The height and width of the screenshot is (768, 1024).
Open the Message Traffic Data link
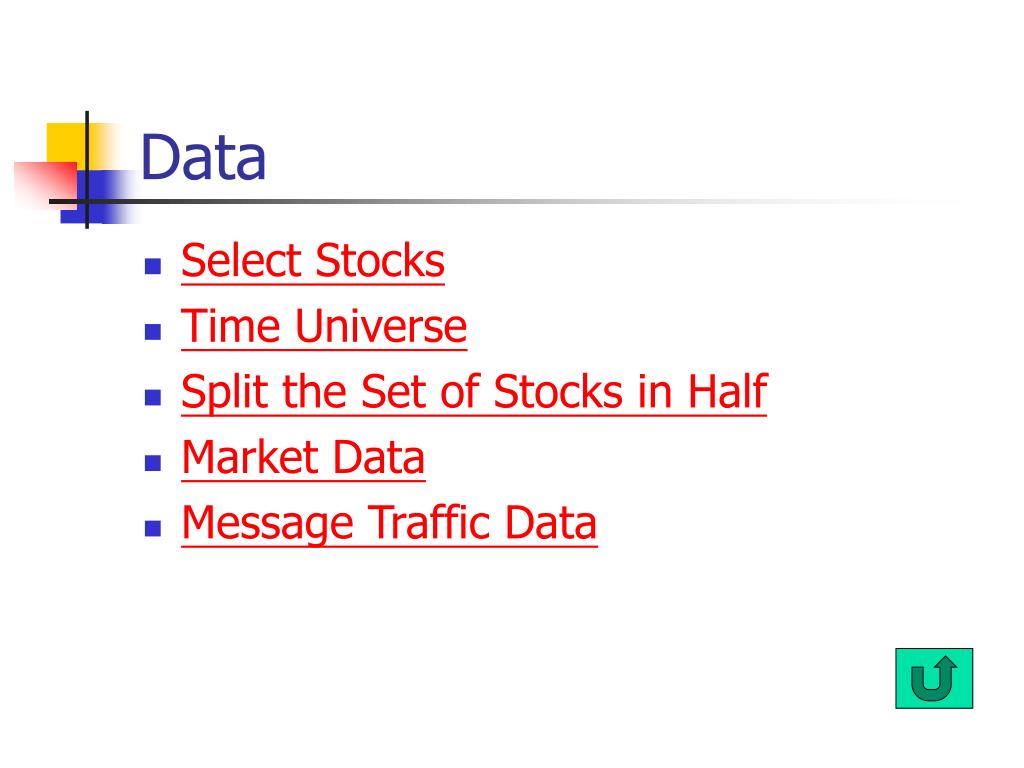pyautogui.click(x=389, y=523)
